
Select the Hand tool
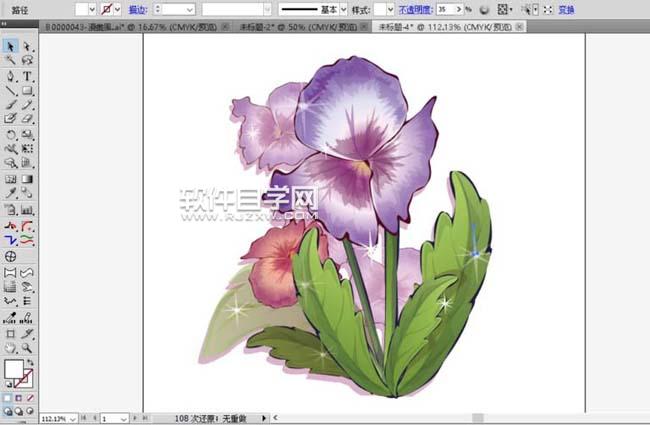click(x=10, y=348)
